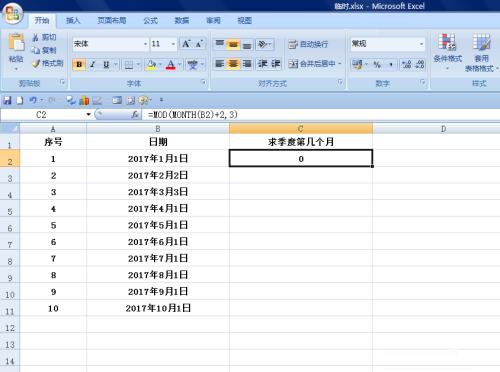Click the Format Painter brush icon
Viewport: 500px width, 372px height.
coord(36,63)
